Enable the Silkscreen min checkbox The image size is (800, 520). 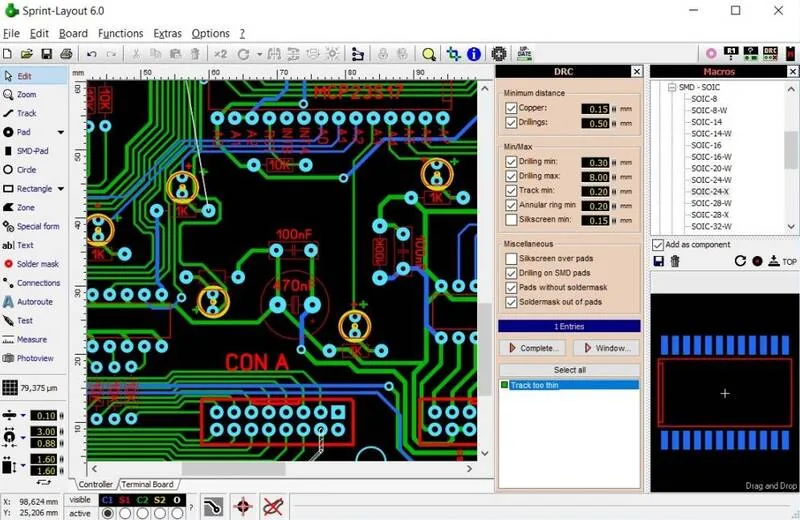point(511,220)
